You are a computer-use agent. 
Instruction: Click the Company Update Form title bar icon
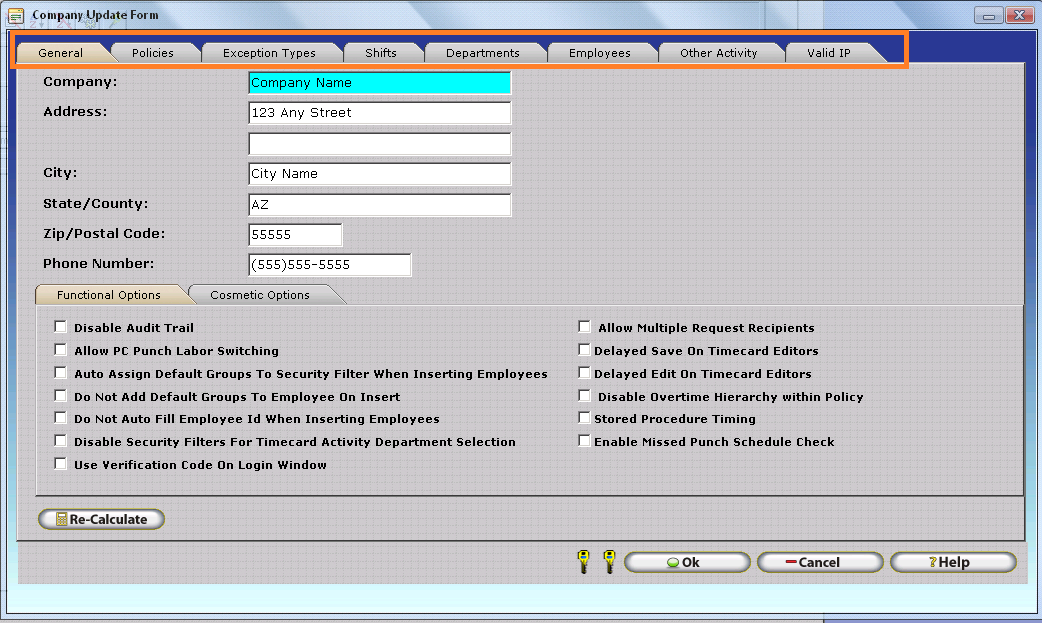click(x=14, y=14)
